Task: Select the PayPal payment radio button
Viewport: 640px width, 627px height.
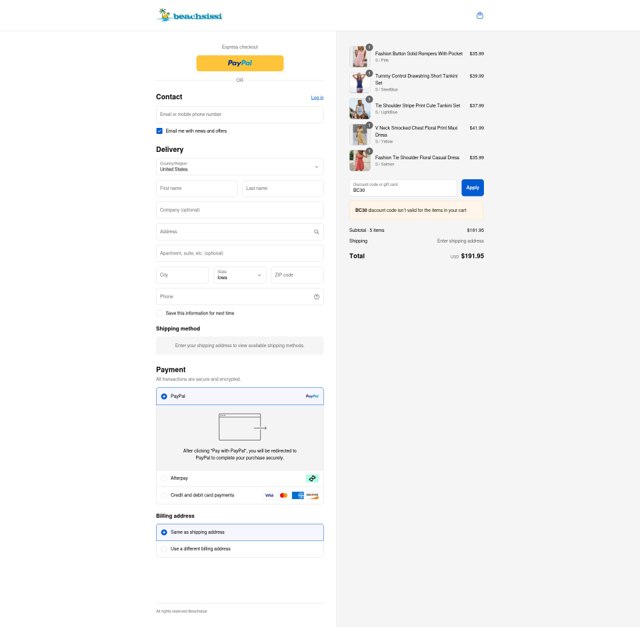Action: [x=164, y=396]
